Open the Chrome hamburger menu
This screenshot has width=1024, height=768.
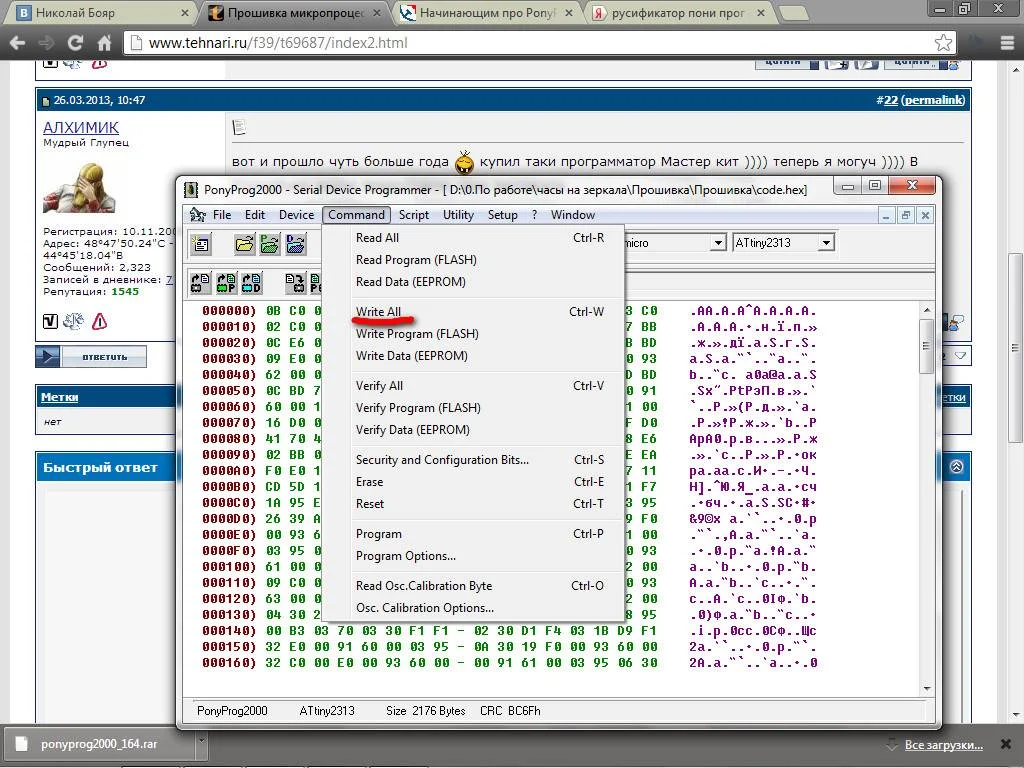tap(1007, 43)
